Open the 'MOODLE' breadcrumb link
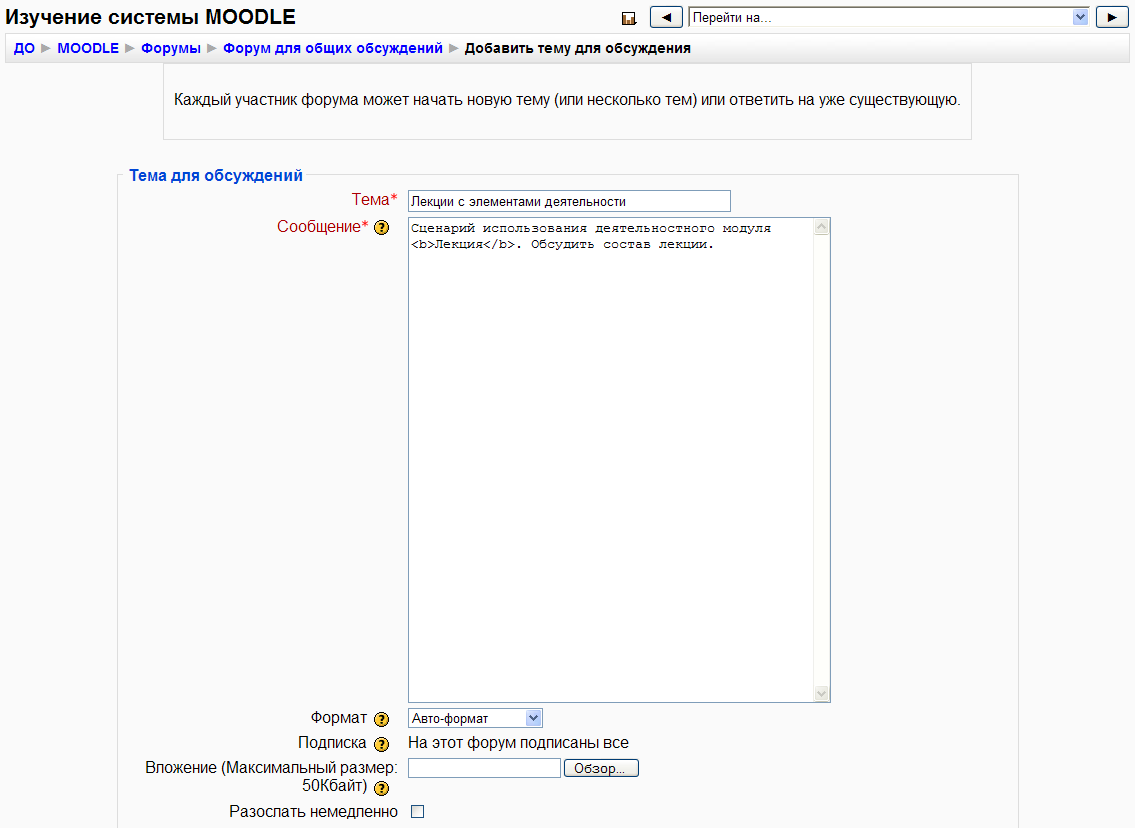Screen dimensions: 1135x828 pyautogui.click(x=88, y=48)
